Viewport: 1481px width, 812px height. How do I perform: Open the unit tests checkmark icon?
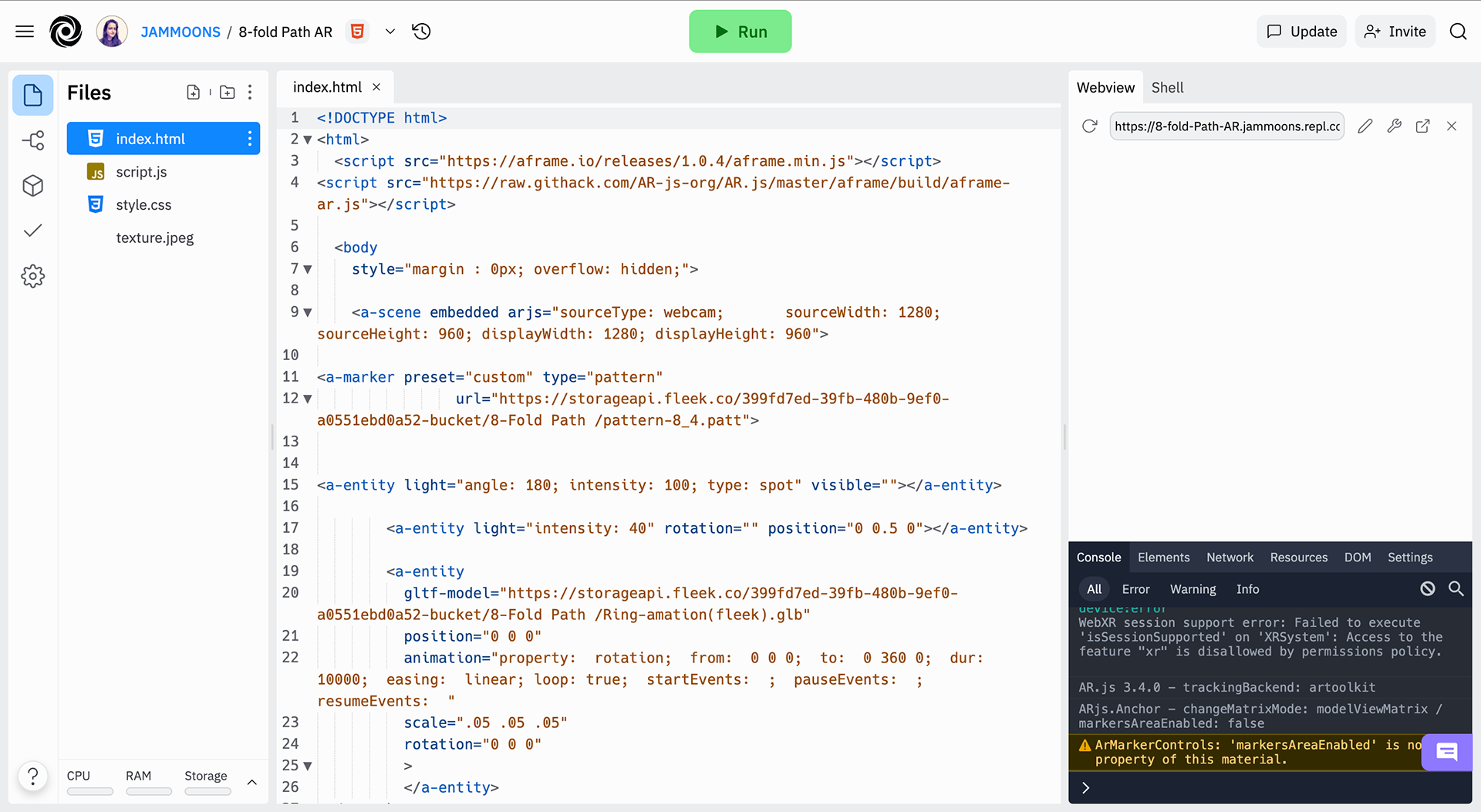tap(32, 231)
